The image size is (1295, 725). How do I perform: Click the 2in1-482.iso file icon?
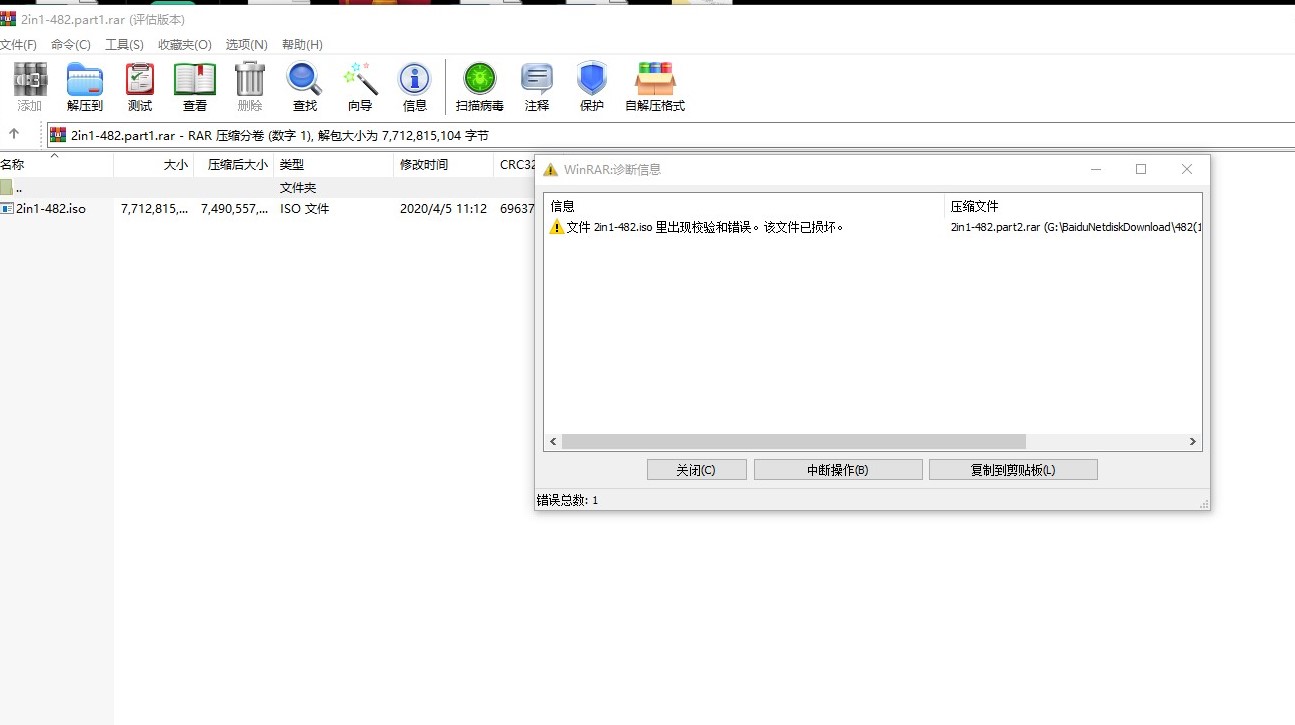point(6,209)
